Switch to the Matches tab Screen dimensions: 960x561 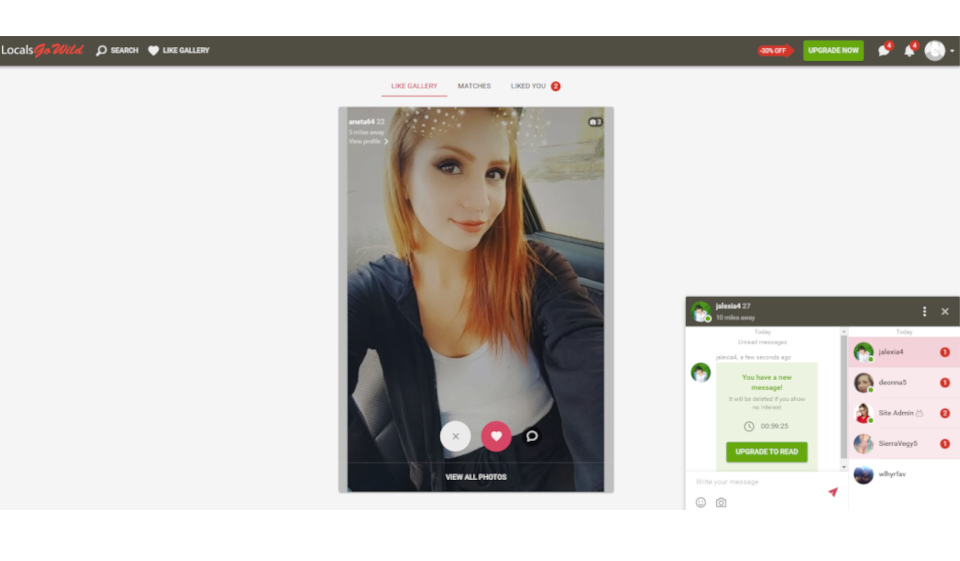pos(474,86)
